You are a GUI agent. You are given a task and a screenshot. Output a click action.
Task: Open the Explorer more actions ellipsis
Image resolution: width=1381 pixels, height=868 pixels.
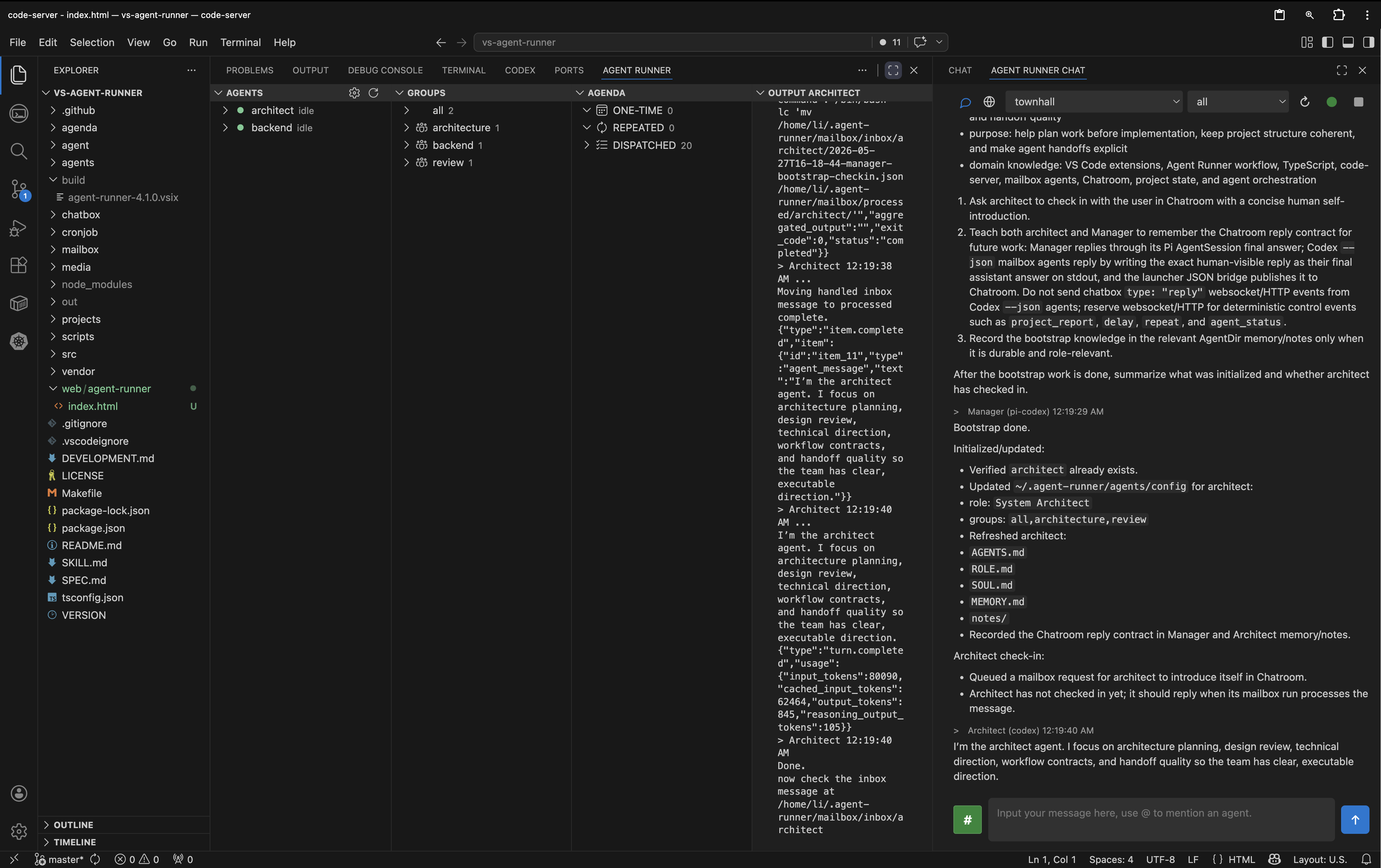(192, 70)
